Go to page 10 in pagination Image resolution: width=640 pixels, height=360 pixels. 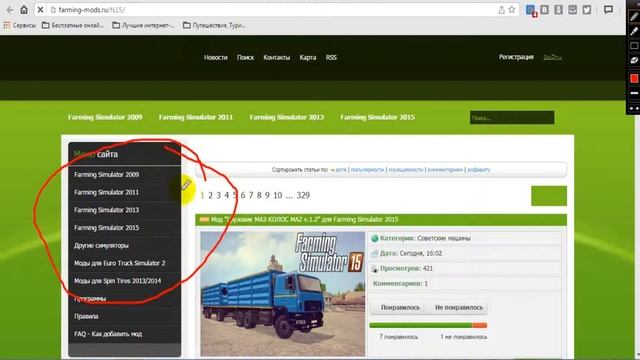pos(278,196)
